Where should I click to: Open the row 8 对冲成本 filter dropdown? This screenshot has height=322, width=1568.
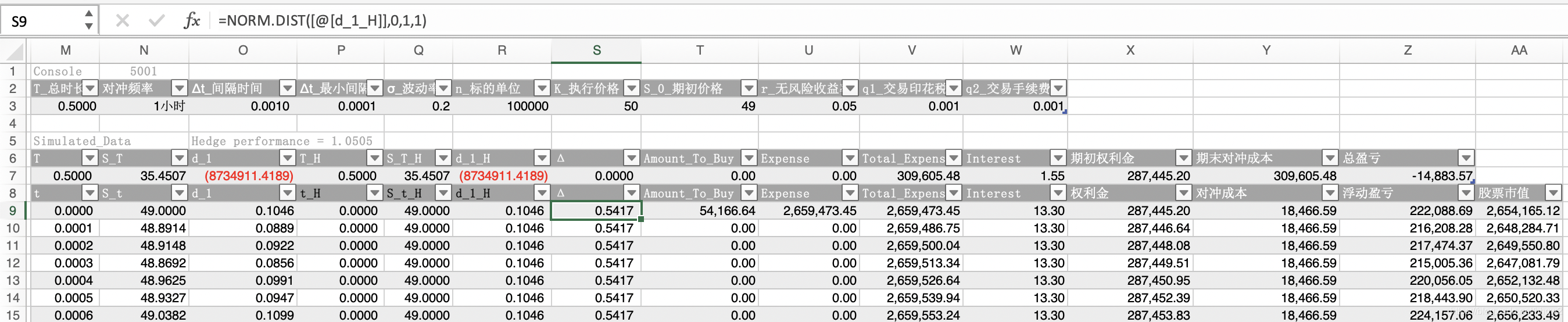click(1330, 193)
